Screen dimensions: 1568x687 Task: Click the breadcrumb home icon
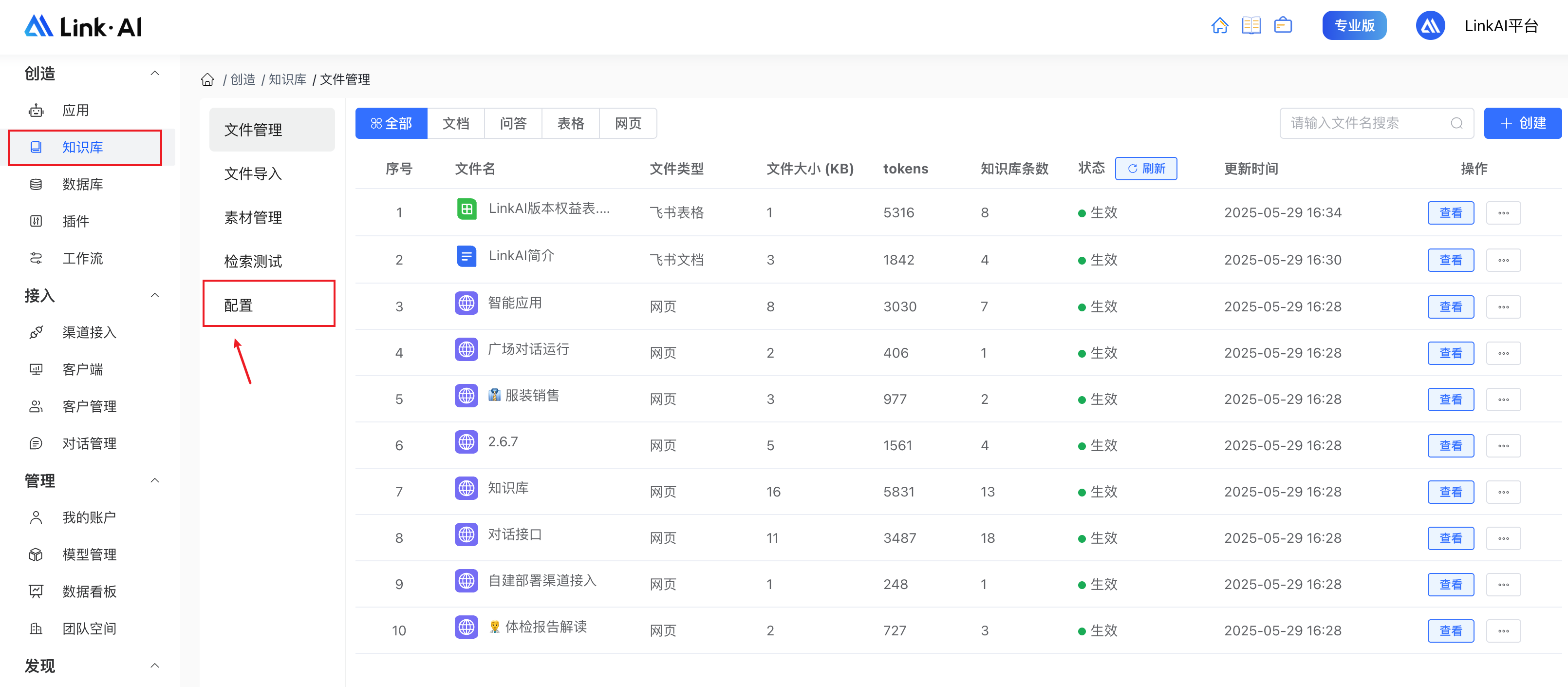pos(207,80)
